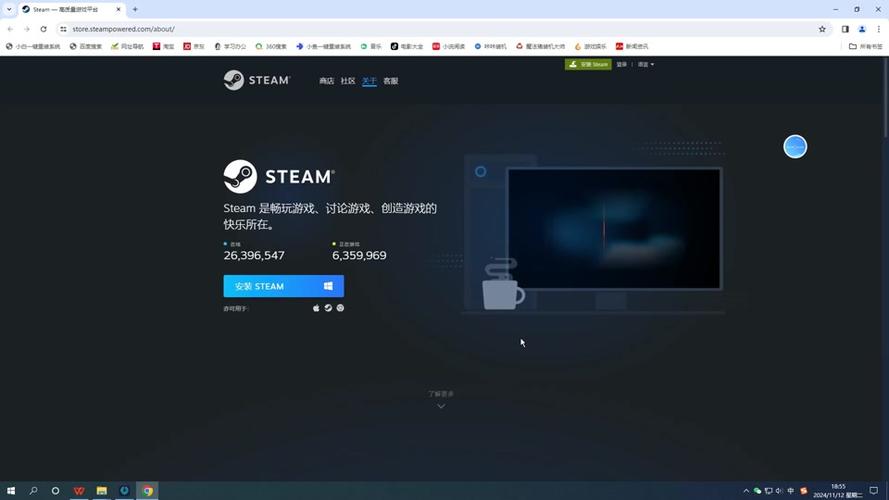This screenshot has width=889, height=500.
Task: Click the 中 input method indicator
Action: click(790, 491)
